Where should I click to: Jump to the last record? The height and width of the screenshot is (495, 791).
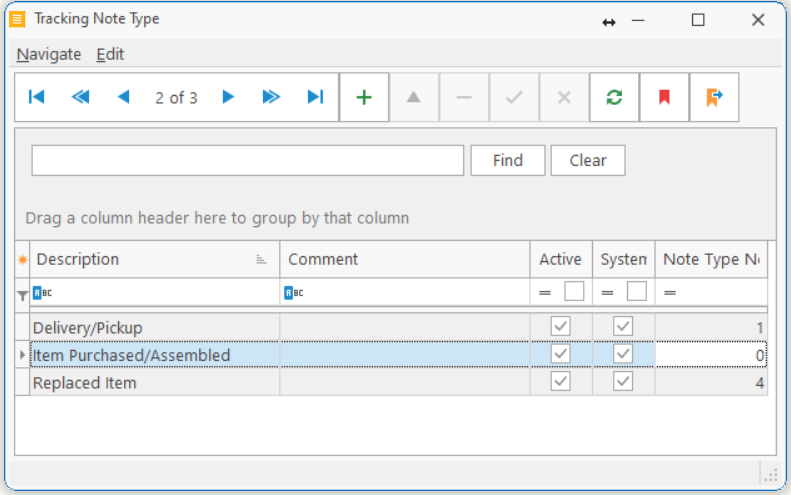[x=315, y=97]
